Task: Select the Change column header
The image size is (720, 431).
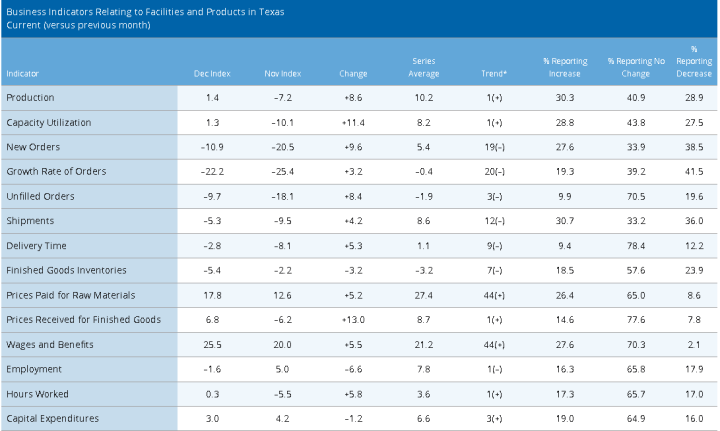Action: pos(353,73)
